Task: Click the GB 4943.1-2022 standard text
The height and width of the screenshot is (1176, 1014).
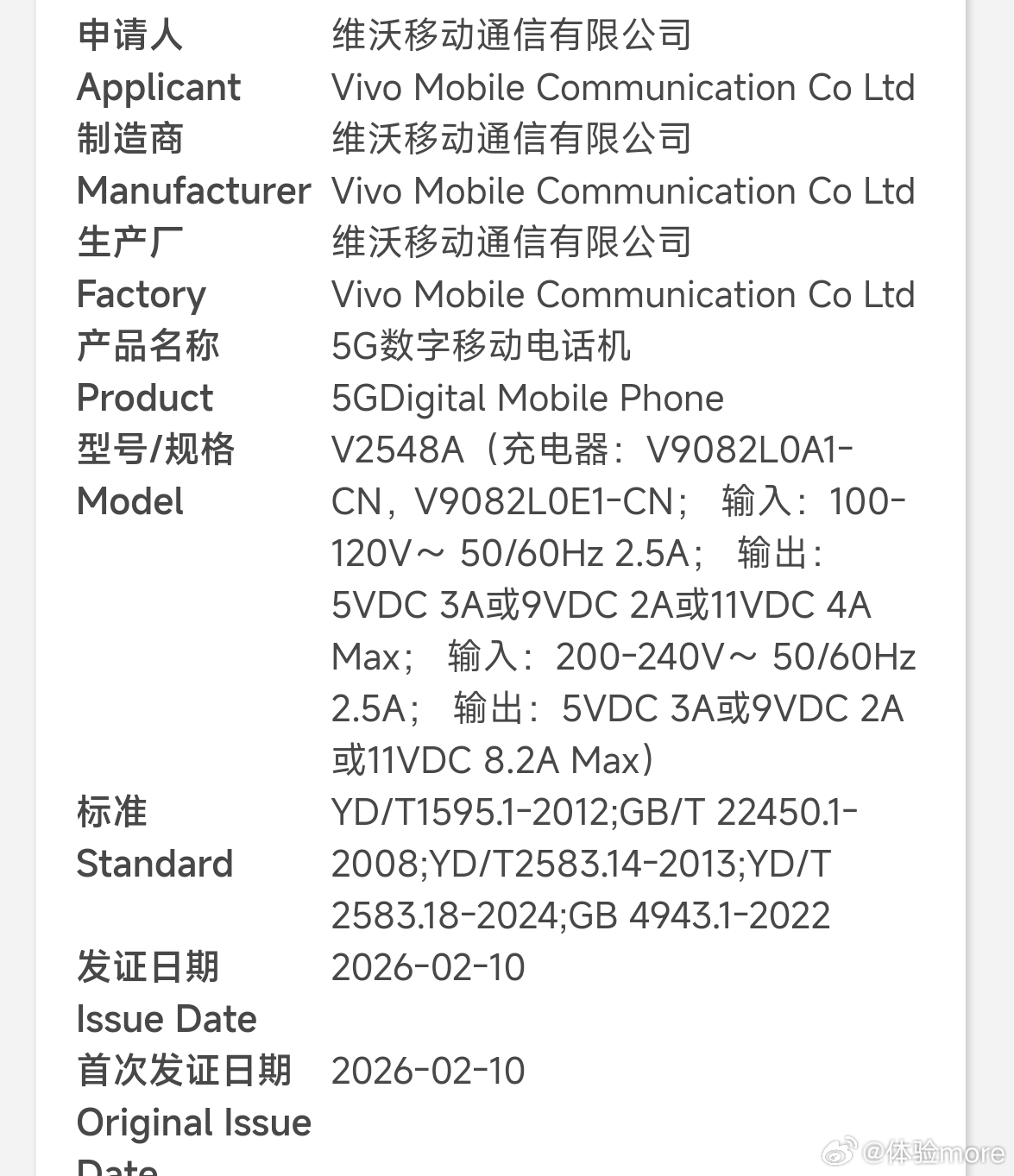Action: point(699,915)
